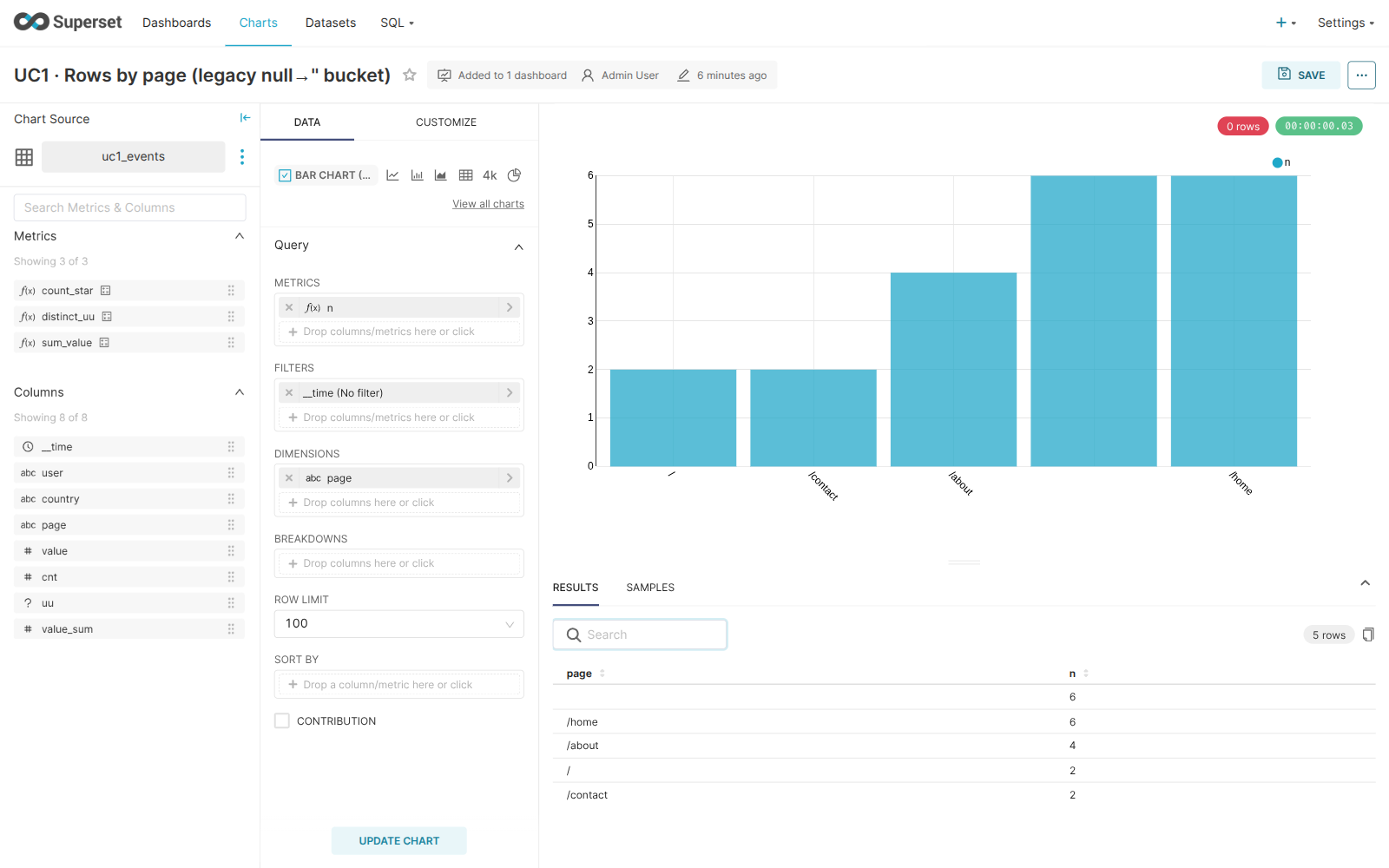Collapse the Metrics section
Viewport: 1389px width, 868px height.
point(240,236)
